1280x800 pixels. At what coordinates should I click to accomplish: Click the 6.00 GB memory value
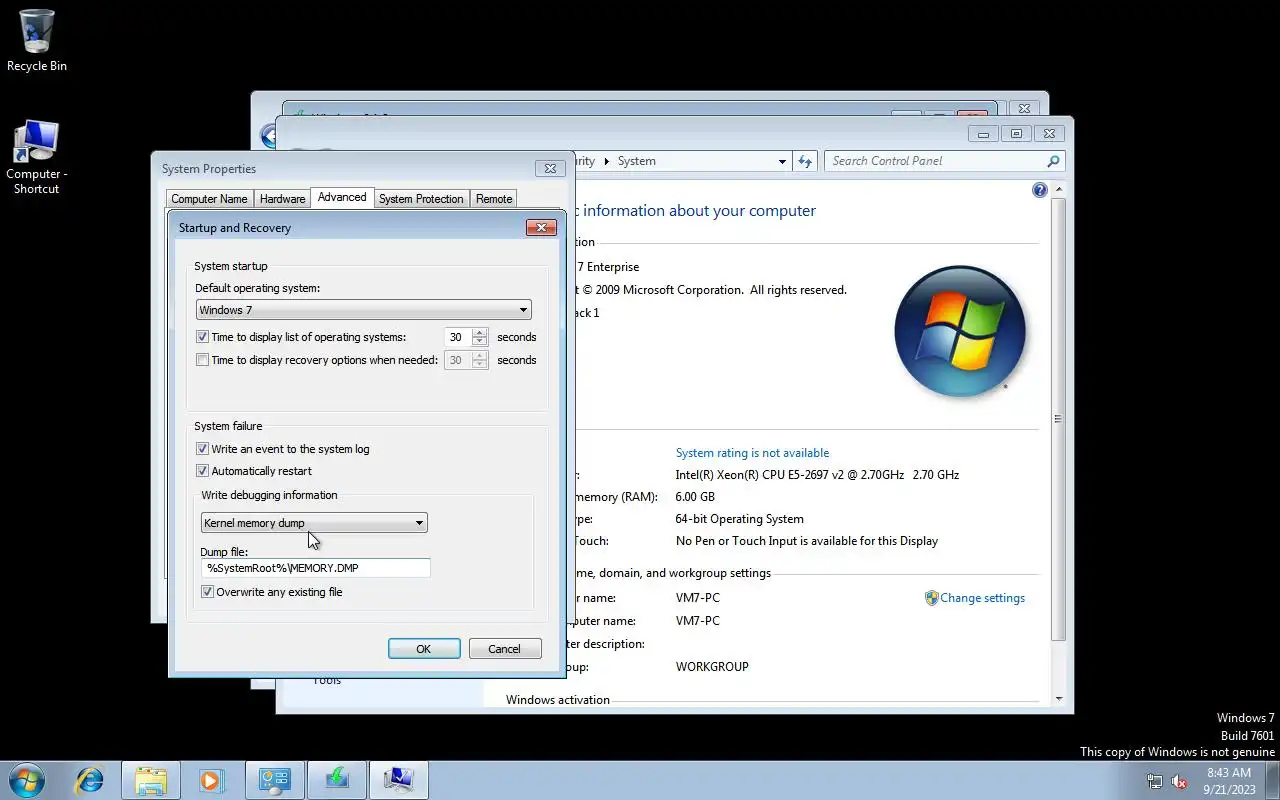pyautogui.click(x=695, y=497)
